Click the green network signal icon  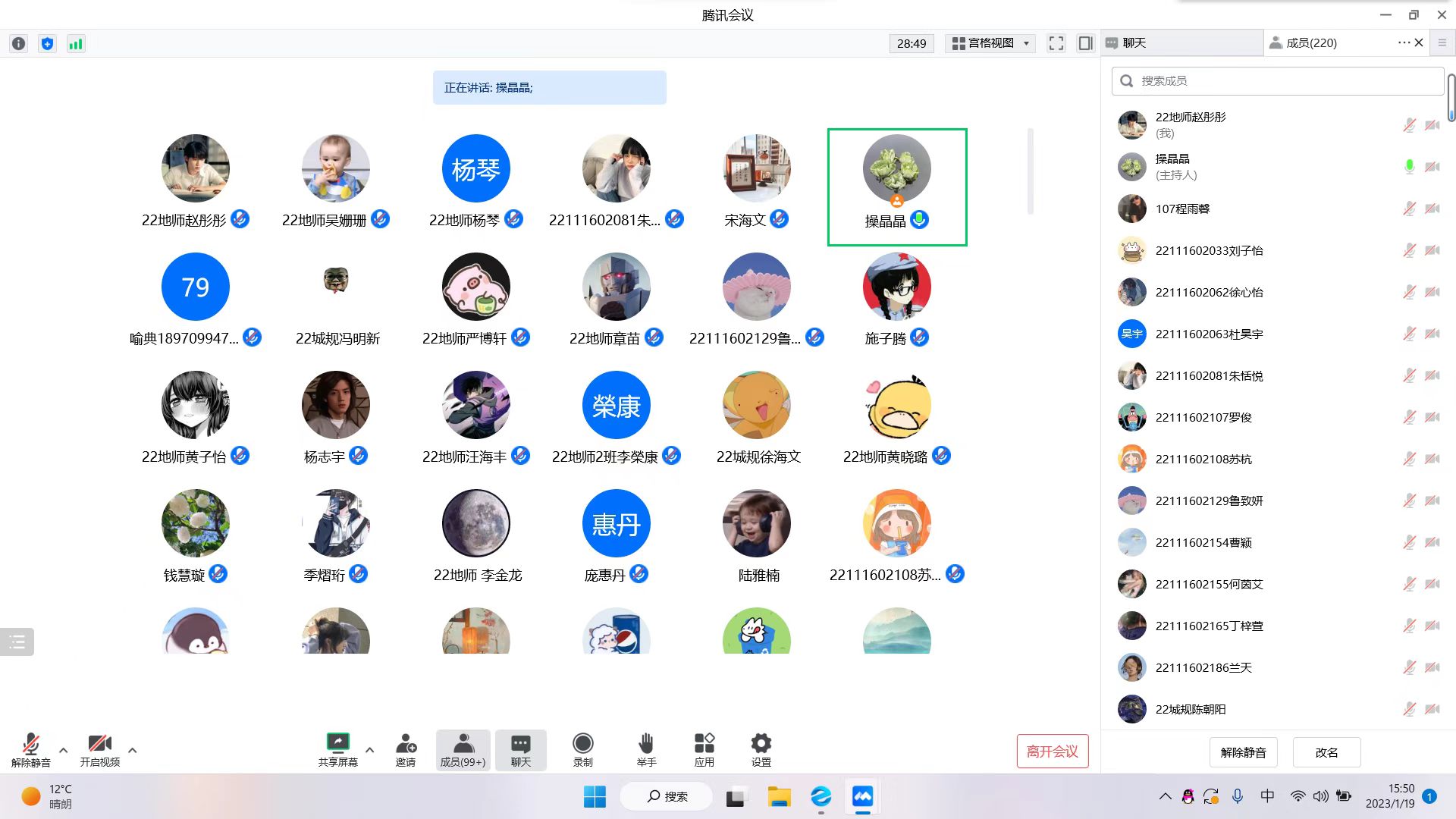coord(76,44)
